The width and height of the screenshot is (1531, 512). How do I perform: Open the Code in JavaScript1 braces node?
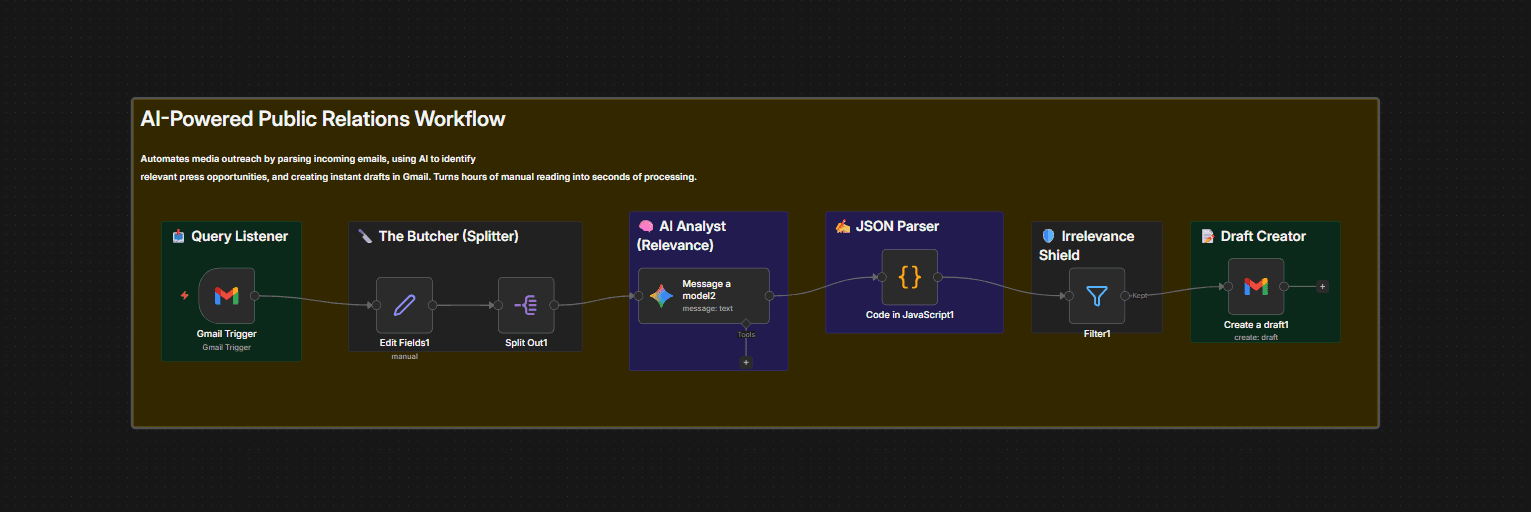click(910, 277)
